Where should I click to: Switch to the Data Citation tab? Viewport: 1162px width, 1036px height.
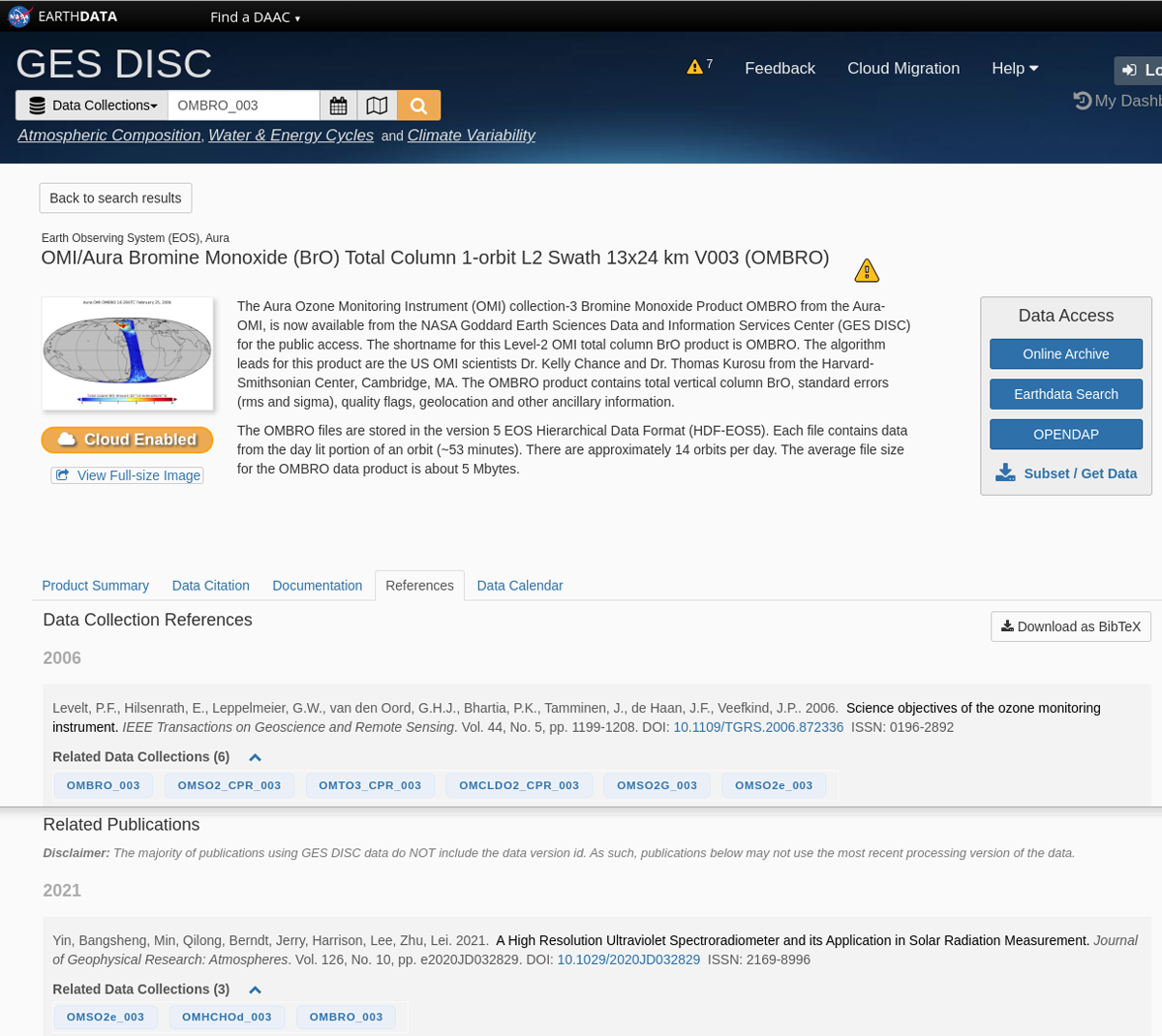[x=209, y=585]
